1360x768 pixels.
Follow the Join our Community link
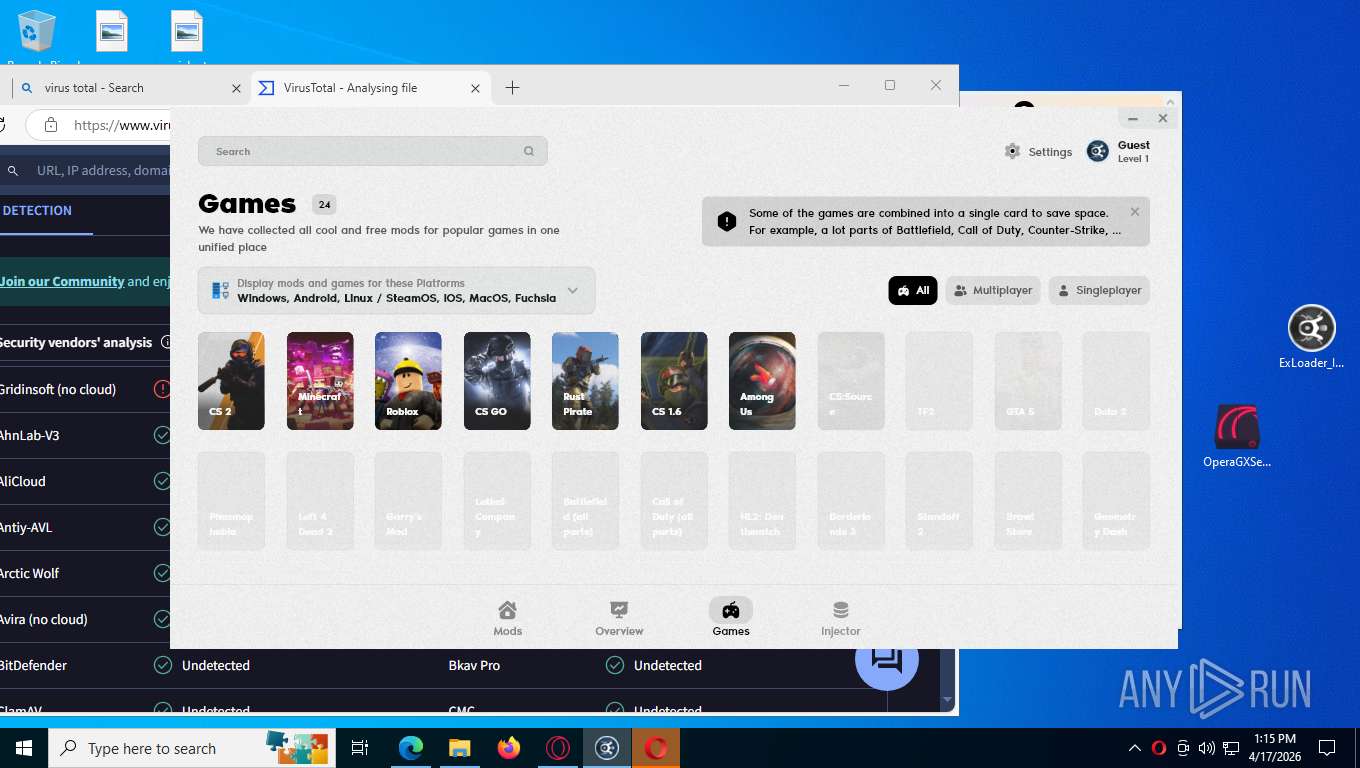[62, 281]
